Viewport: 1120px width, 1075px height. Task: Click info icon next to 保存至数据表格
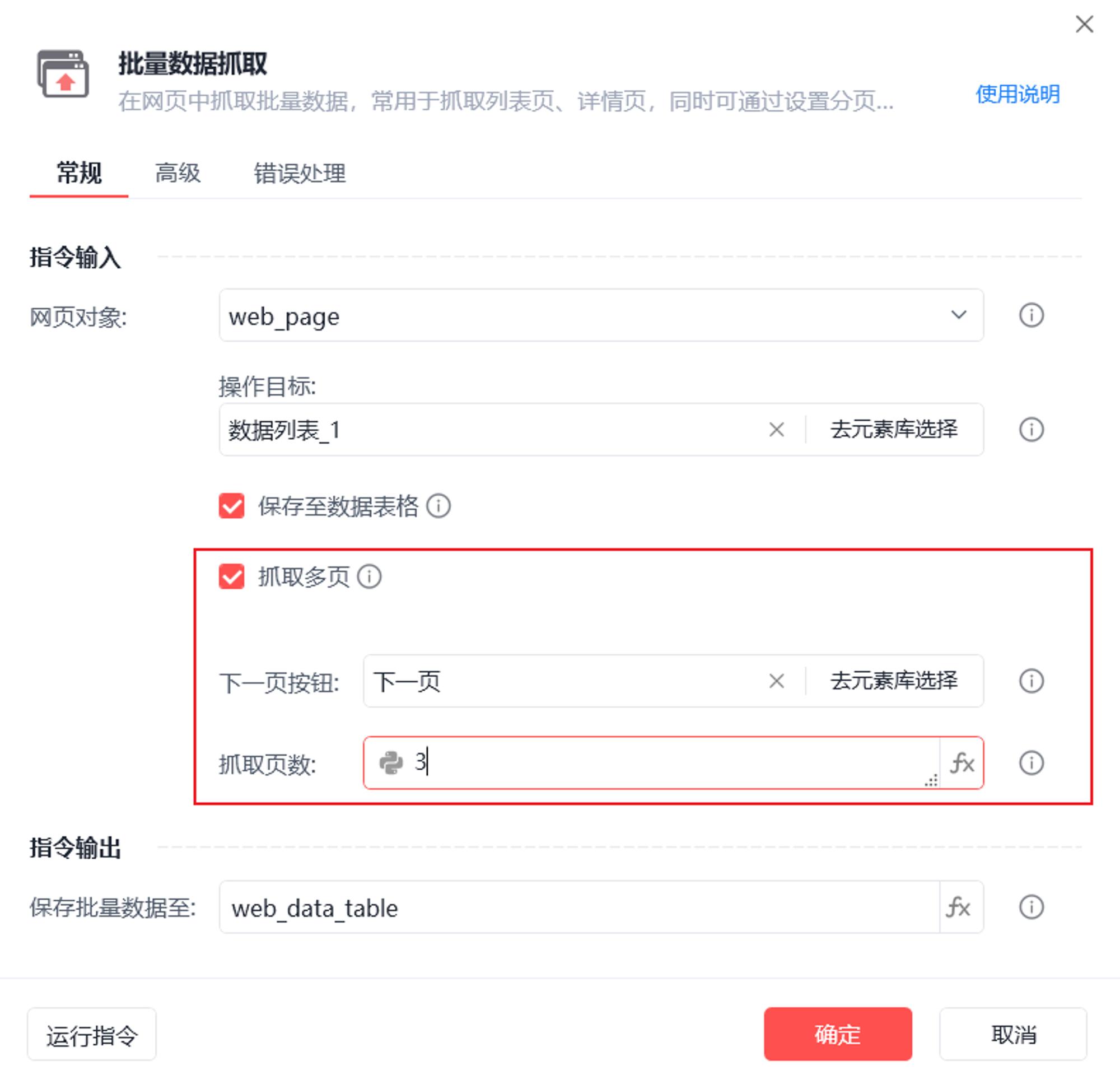pyautogui.click(x=438, y=506)
